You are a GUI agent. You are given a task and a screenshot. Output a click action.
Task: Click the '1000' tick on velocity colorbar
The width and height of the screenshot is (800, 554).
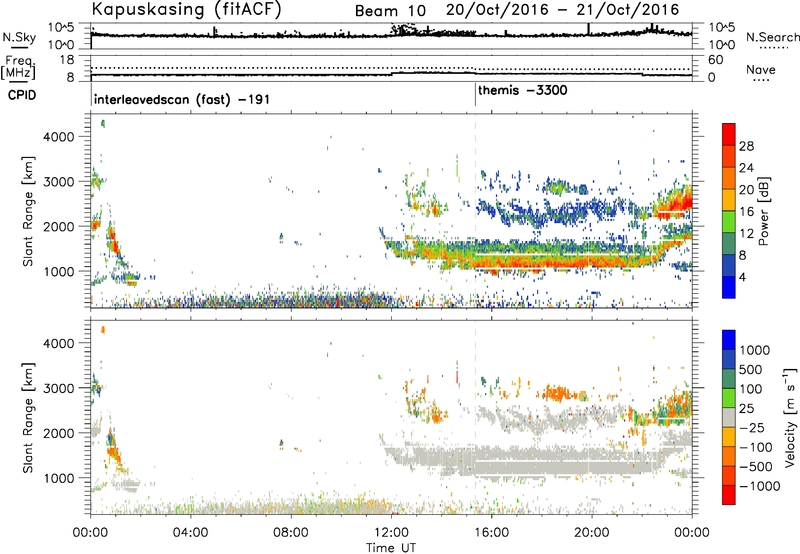coord(755,350)
